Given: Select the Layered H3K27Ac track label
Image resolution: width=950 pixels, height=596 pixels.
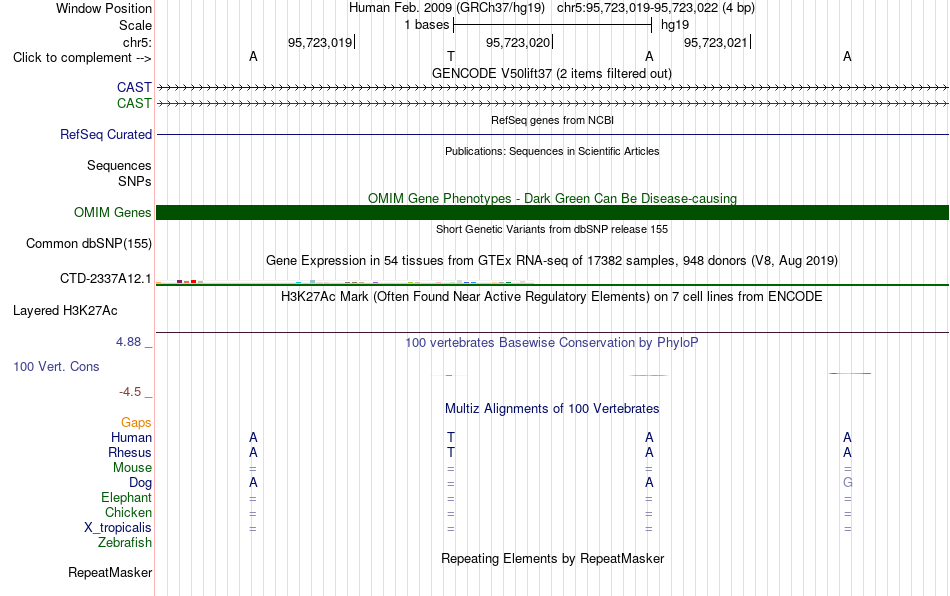Looking at the screenshot, I should tap(65, 311).
